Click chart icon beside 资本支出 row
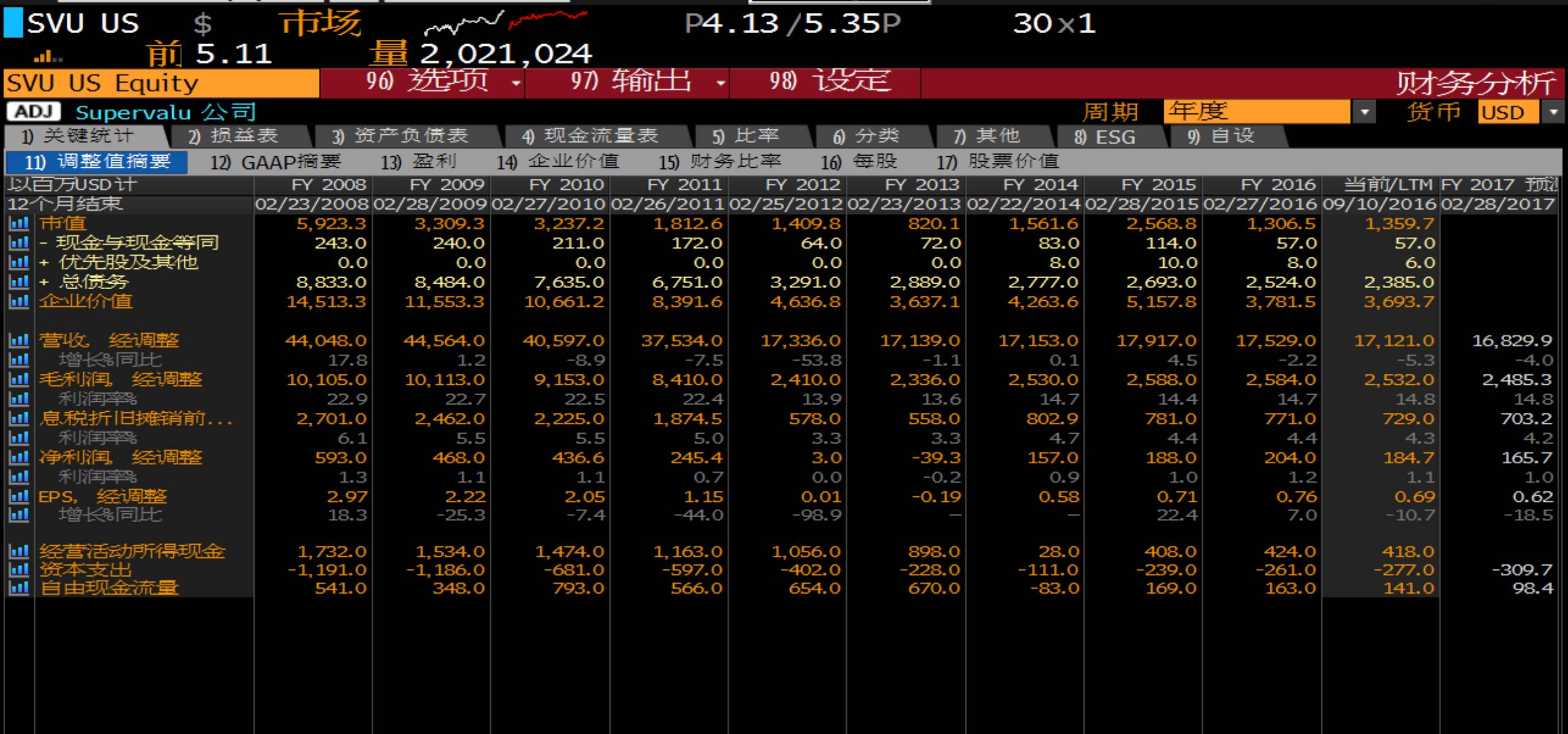Viewport: 1568px width, 734px height. [x=19, y=570]
